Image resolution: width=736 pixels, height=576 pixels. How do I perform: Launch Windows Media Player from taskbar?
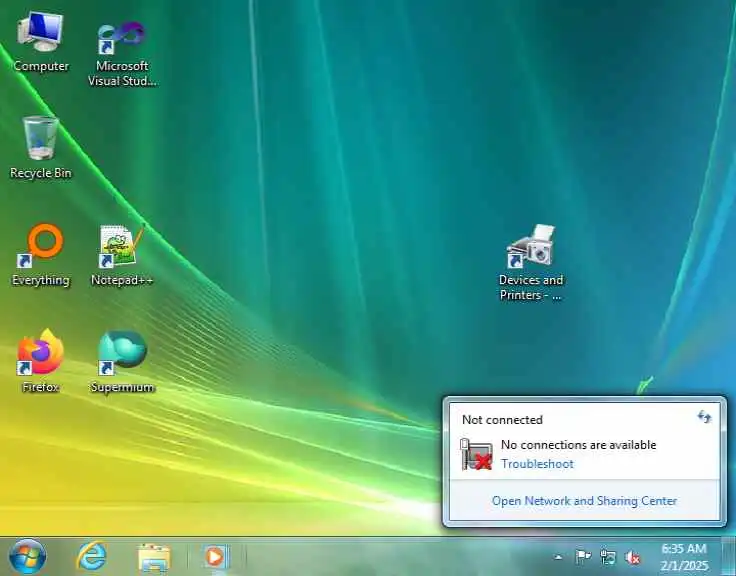(x=215, y=557)
